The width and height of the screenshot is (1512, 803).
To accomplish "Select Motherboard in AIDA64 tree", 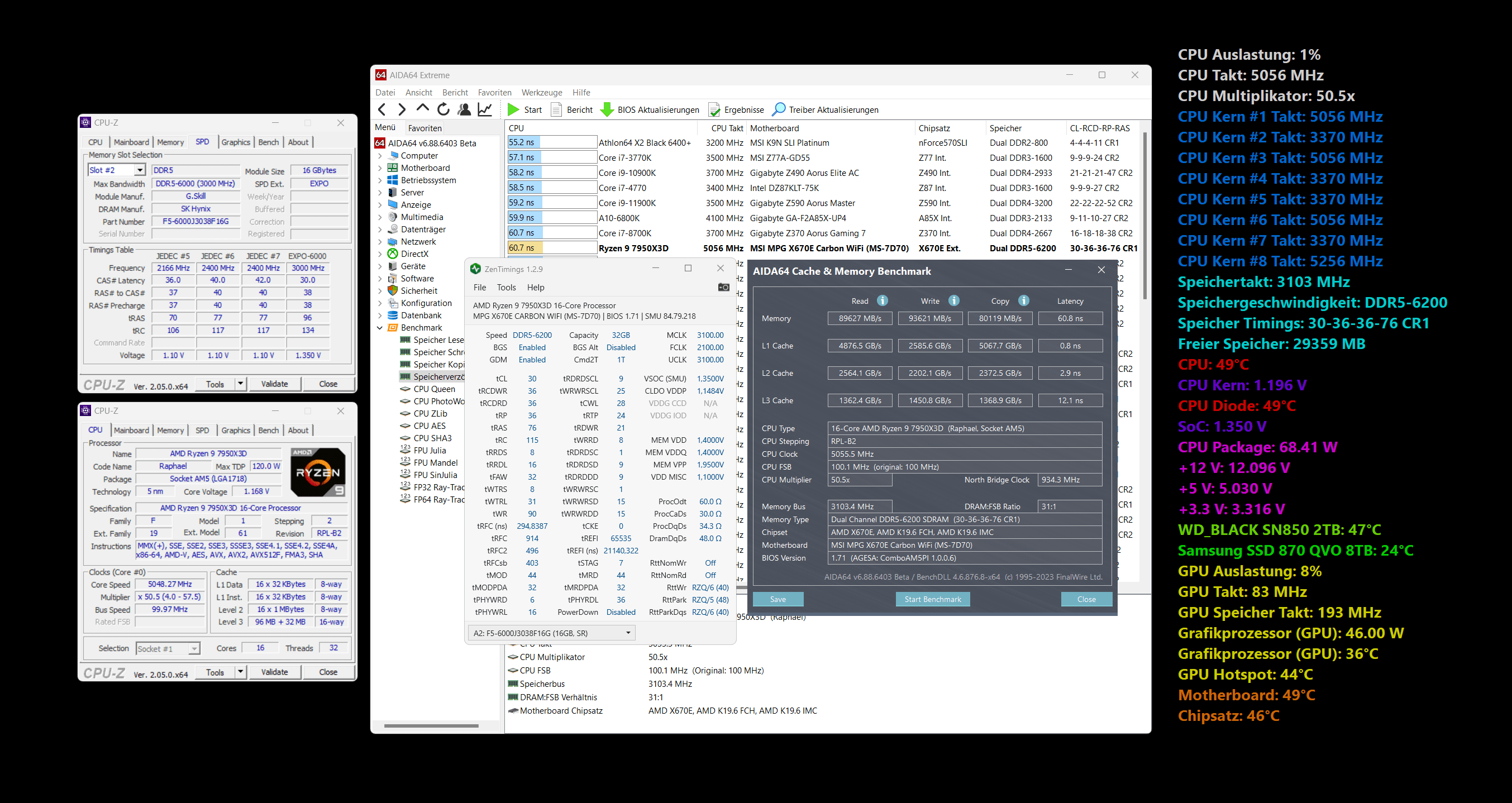I will coord(425,168).
